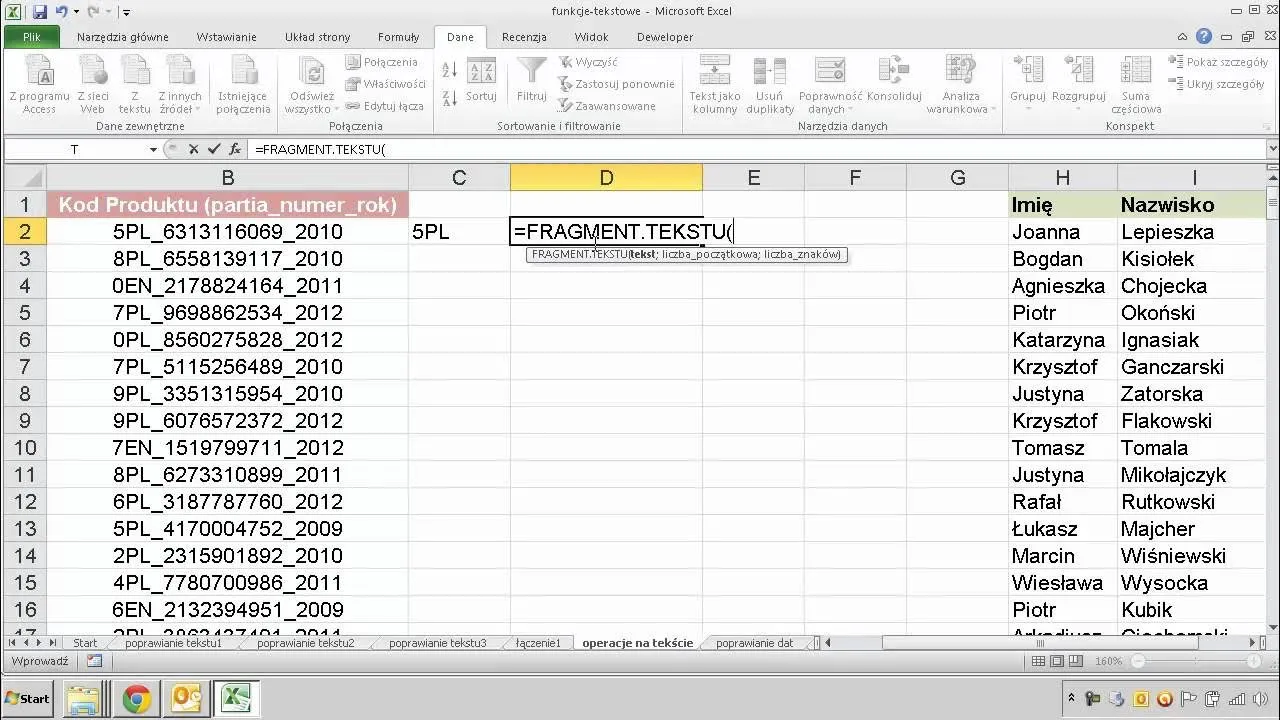
Task: Click the Usuń duplikaty icon
Action: click(x=769, y=82)
